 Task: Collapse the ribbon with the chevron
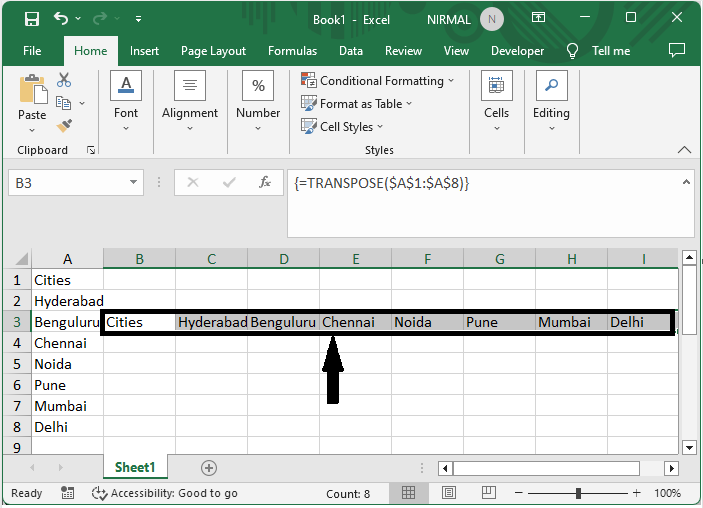pyautogui.click(x=684, y=150)
